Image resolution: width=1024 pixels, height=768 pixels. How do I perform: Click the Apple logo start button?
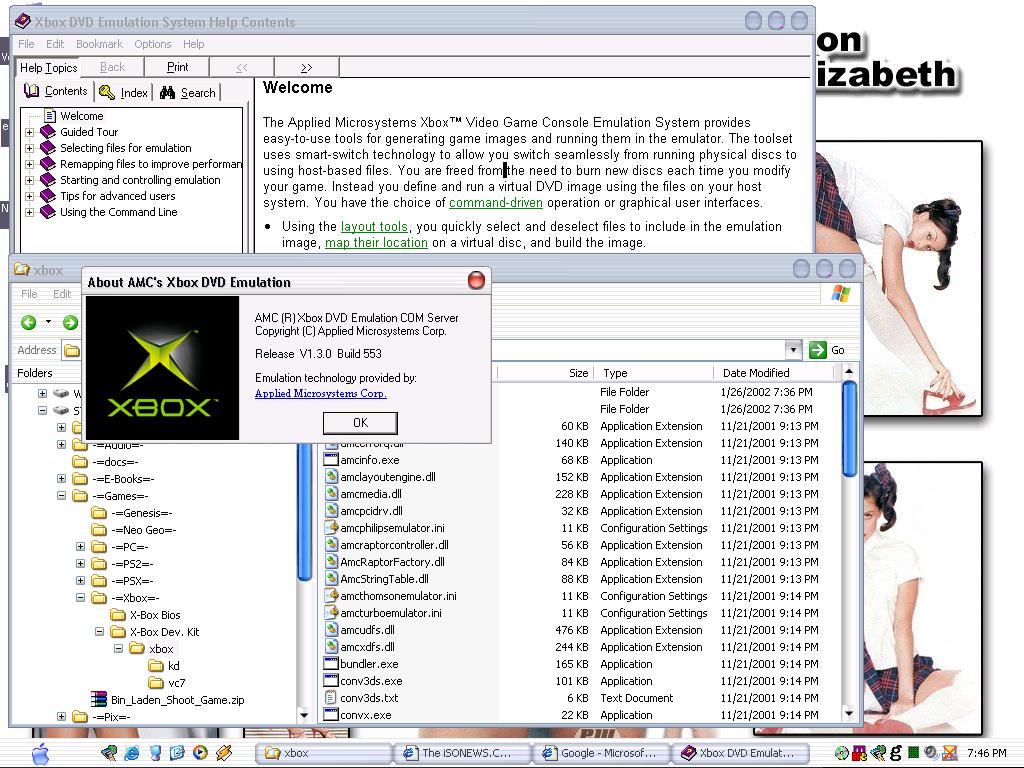[40, 753]
